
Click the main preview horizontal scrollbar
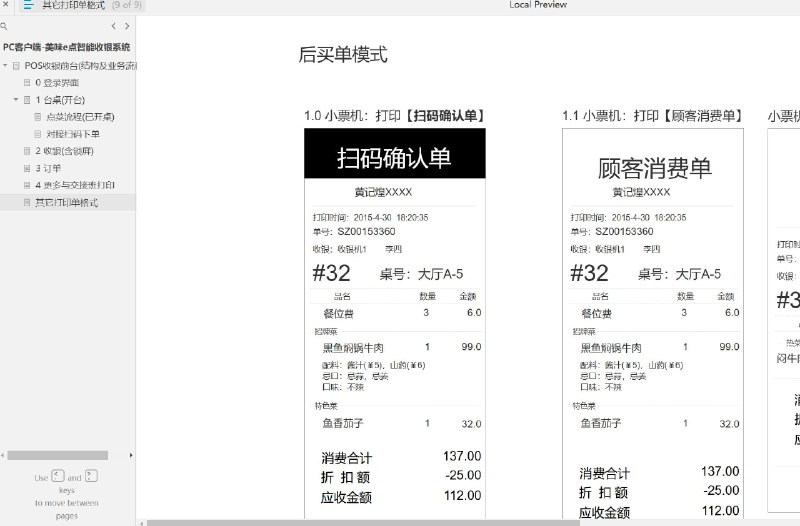coord(363,523)
